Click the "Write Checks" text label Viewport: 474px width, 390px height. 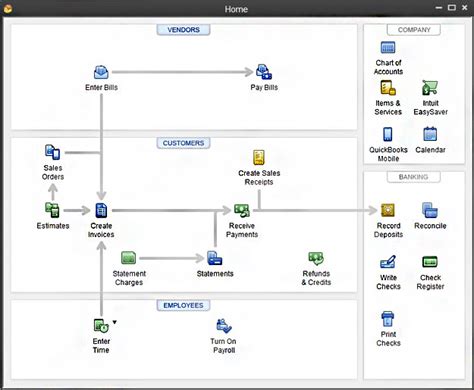tap(388, 282)
